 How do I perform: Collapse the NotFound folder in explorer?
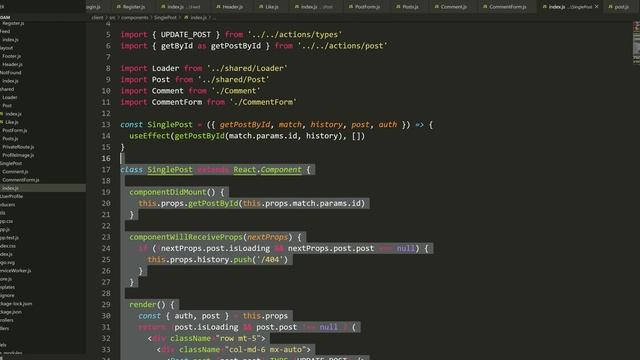tap(11, 73)
